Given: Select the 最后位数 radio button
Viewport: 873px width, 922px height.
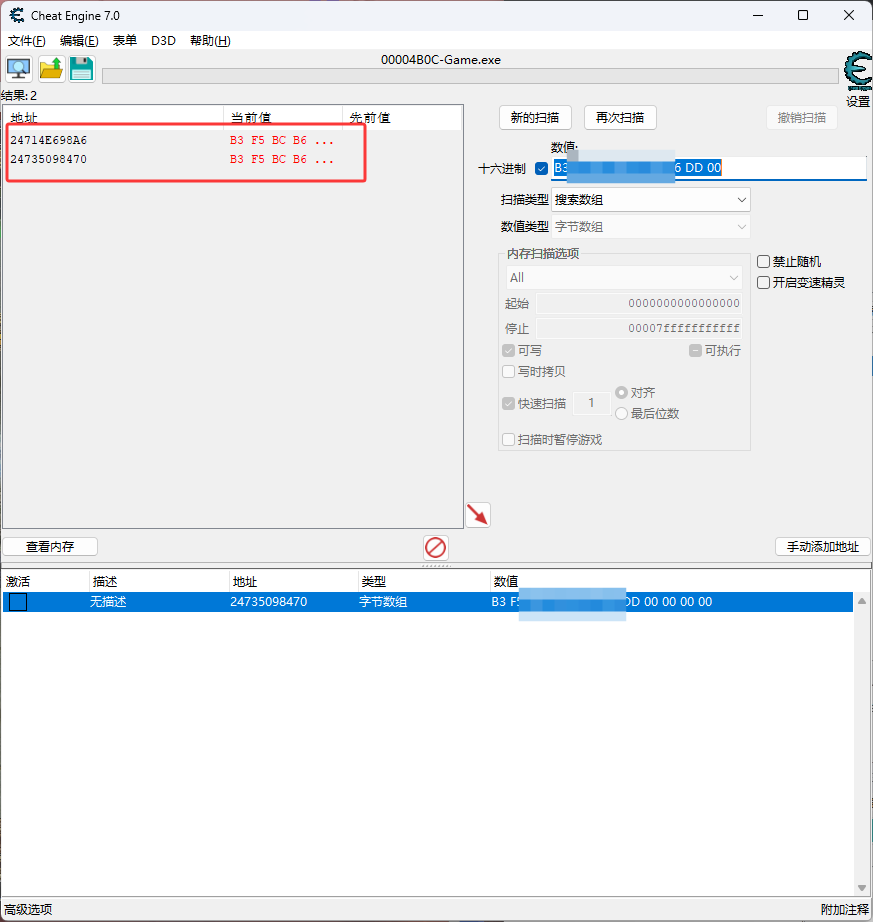Looking at the screenshot, I should click(621, 414).
